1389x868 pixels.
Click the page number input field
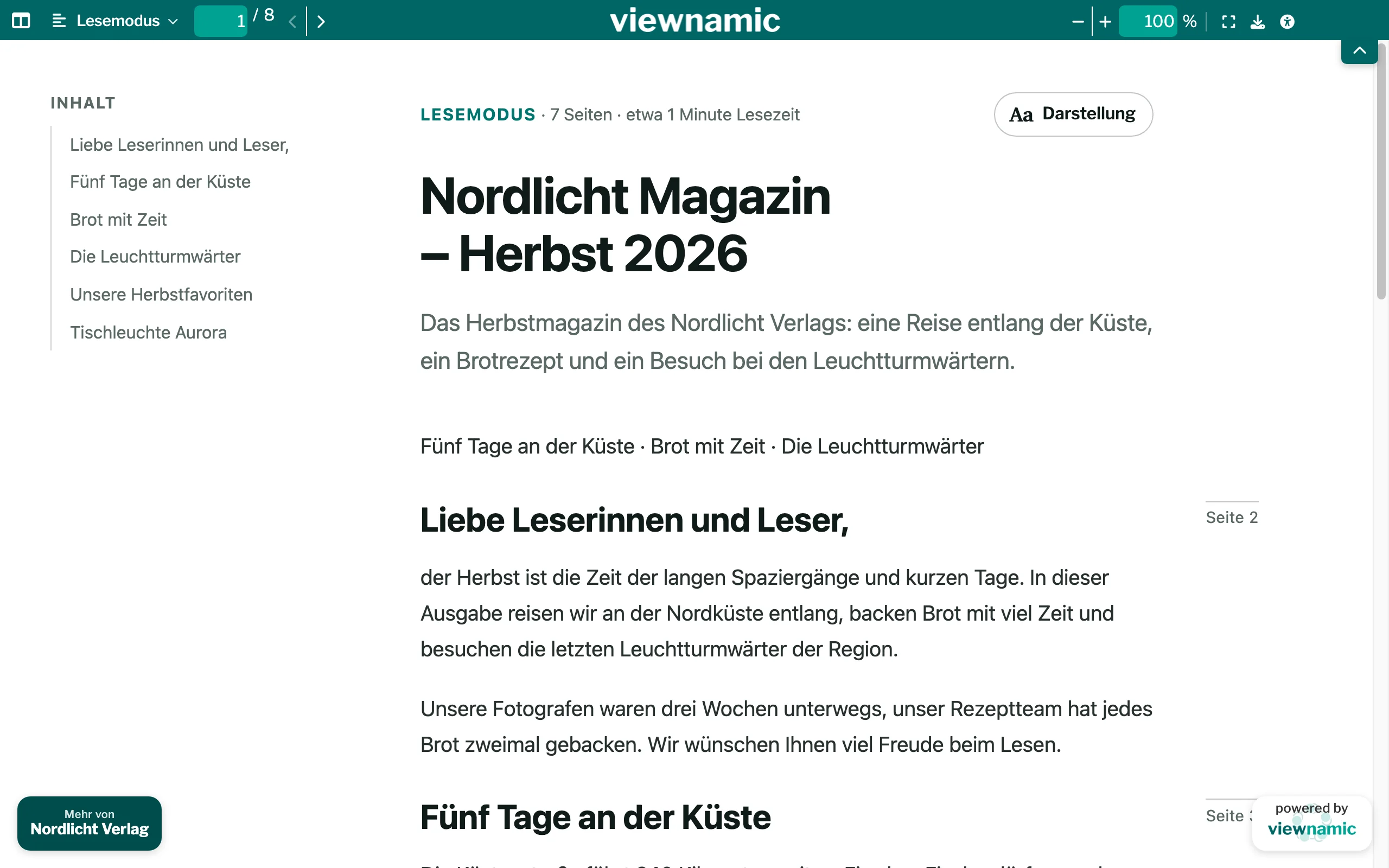pyautogui.click(x=220, y=21)
